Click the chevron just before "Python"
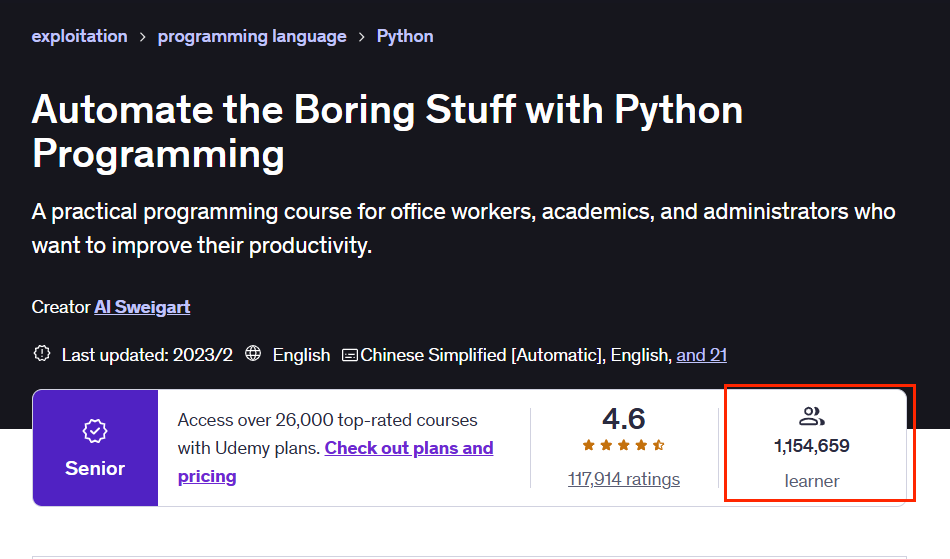Screen dimensions: 950x559 (362, 37)
